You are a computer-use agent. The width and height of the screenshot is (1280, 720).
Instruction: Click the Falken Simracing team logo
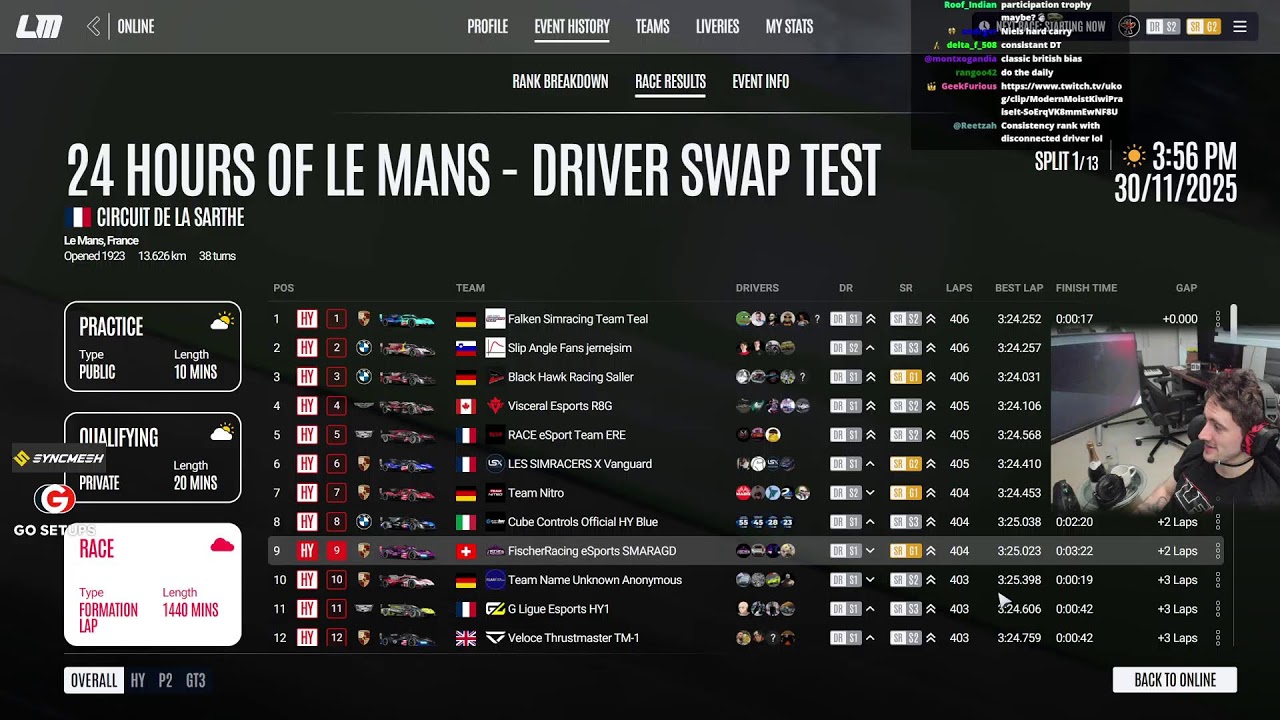495,319
